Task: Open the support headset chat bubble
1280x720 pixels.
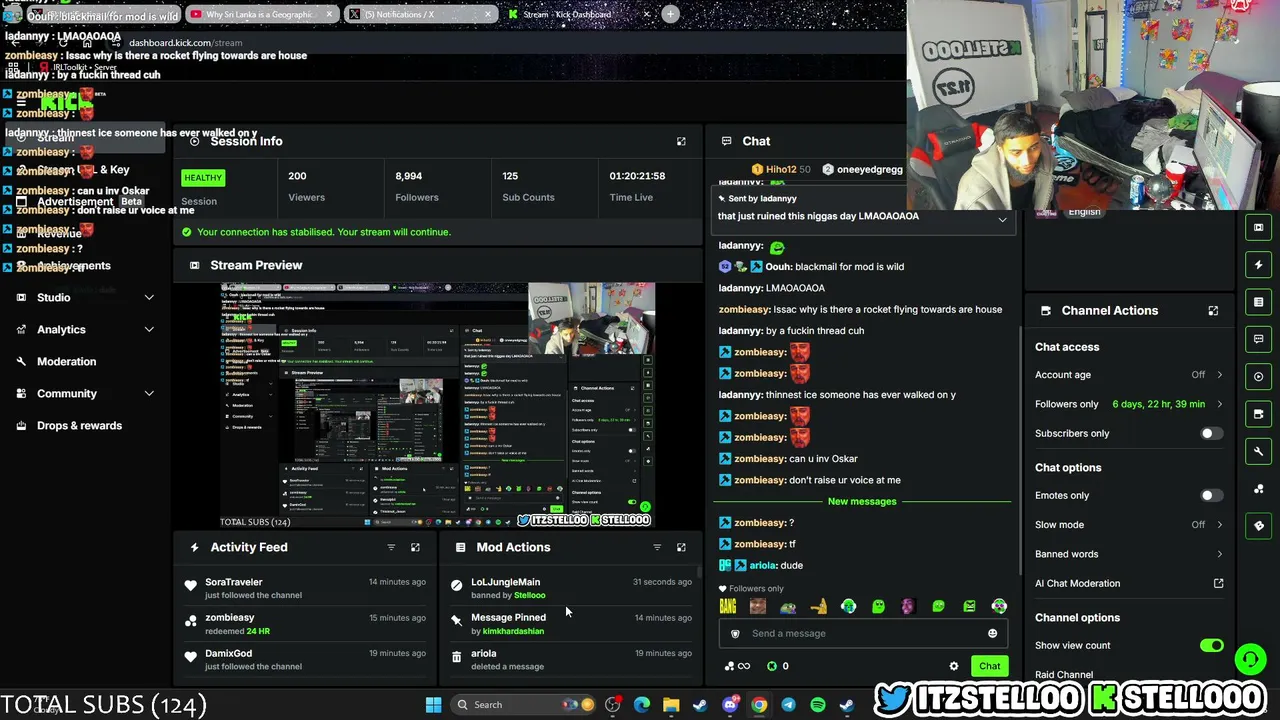Action: coord(1250,659)
